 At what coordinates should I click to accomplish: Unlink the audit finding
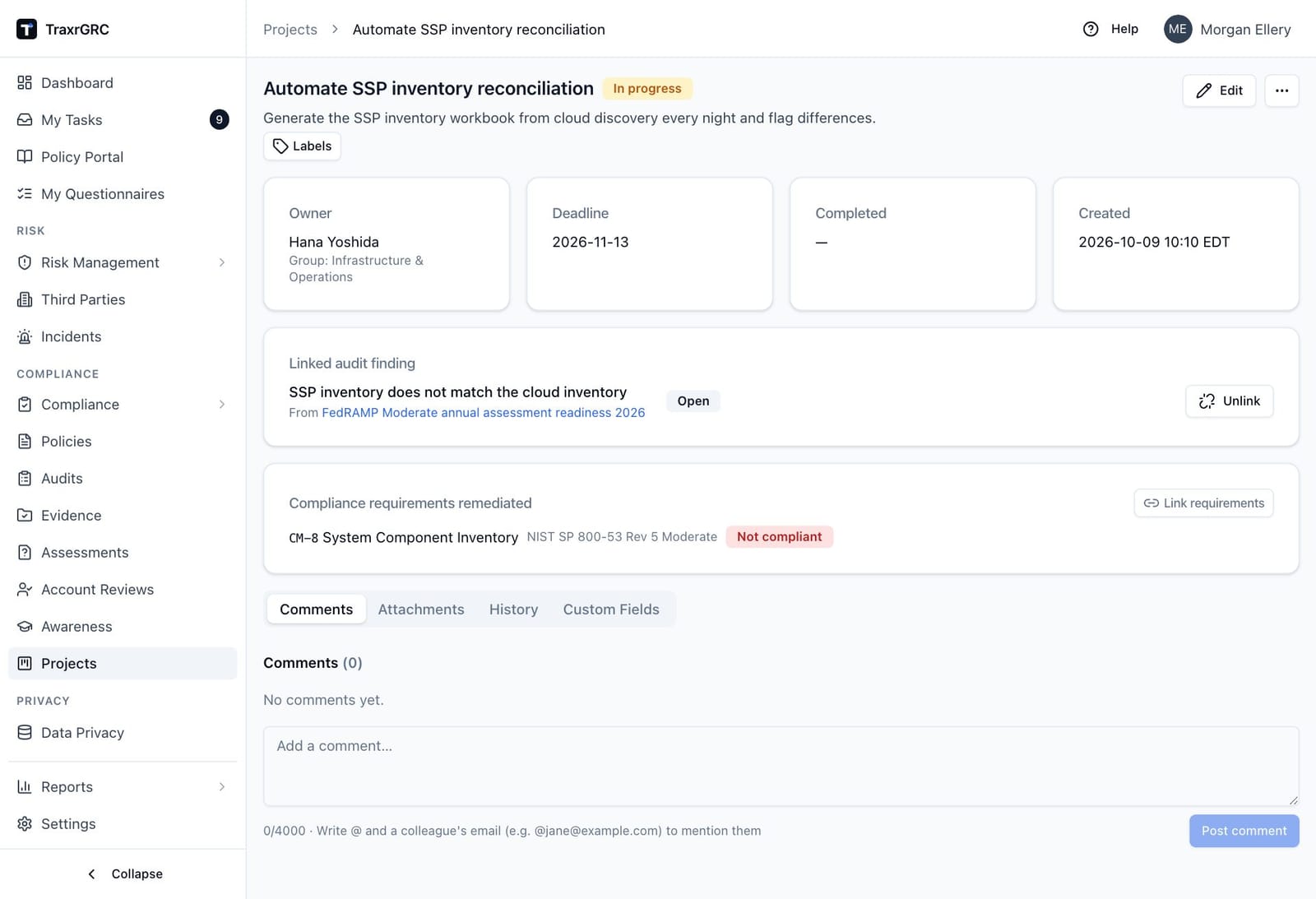[1229, 401]
